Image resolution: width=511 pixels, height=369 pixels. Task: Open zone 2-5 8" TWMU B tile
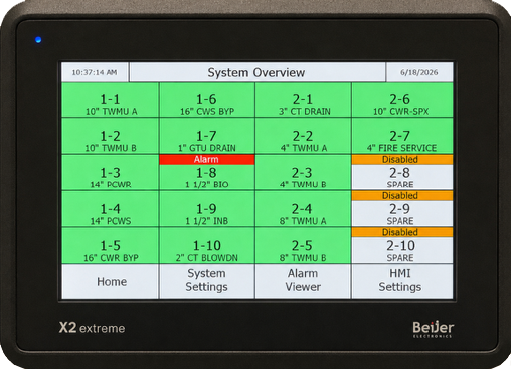[x=303, y=246]
